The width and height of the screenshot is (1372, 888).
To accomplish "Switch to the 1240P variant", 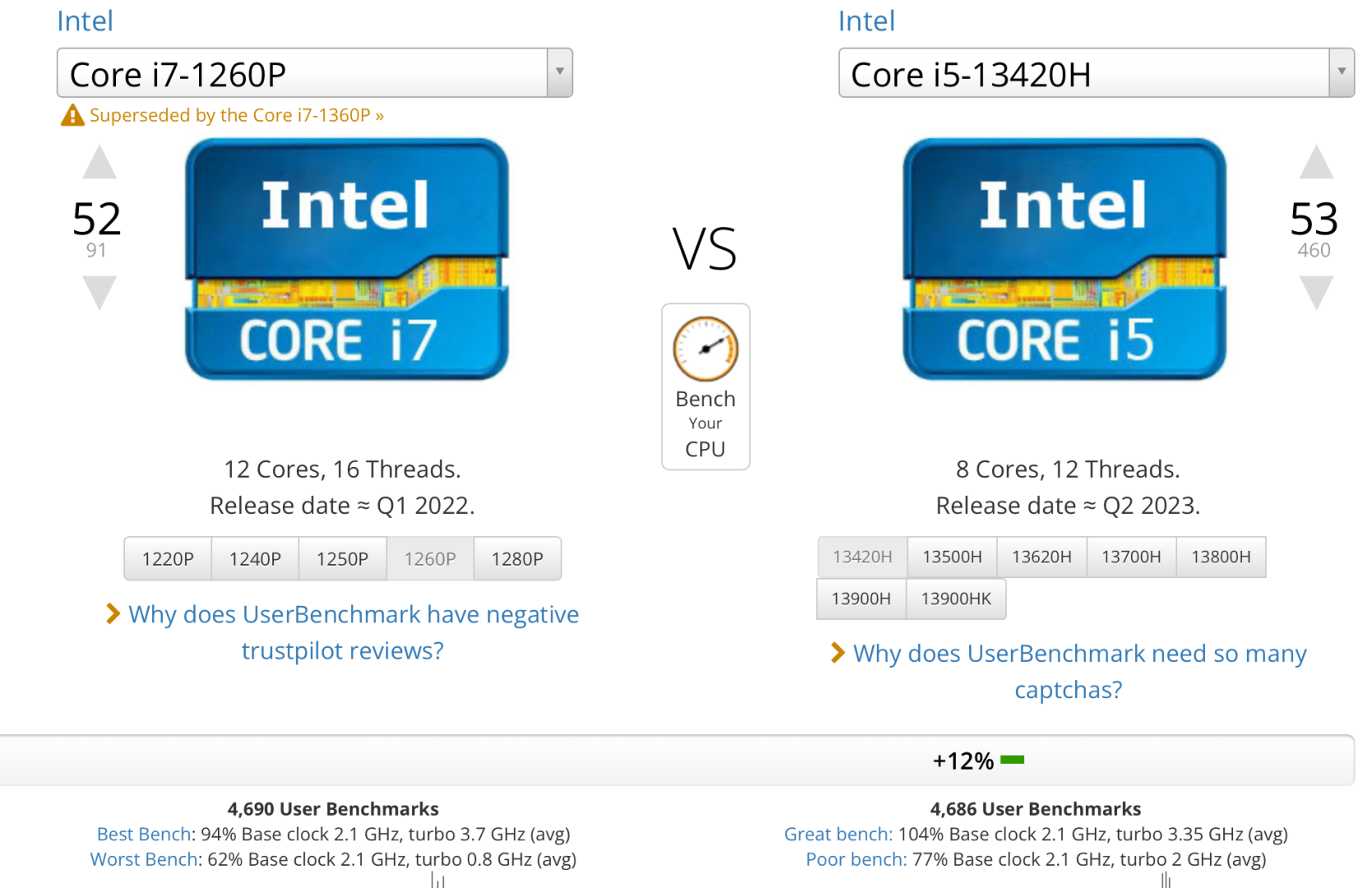I will pos(255,559).
